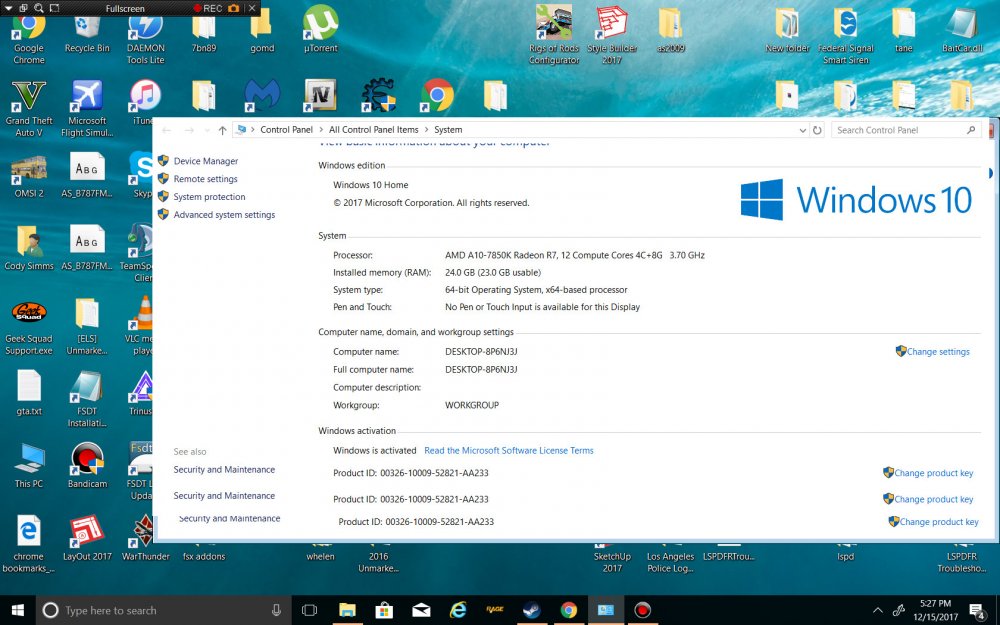Select WarThunder desktop shortcut
Screen dimensions: 1000x625
coord(145,538)
